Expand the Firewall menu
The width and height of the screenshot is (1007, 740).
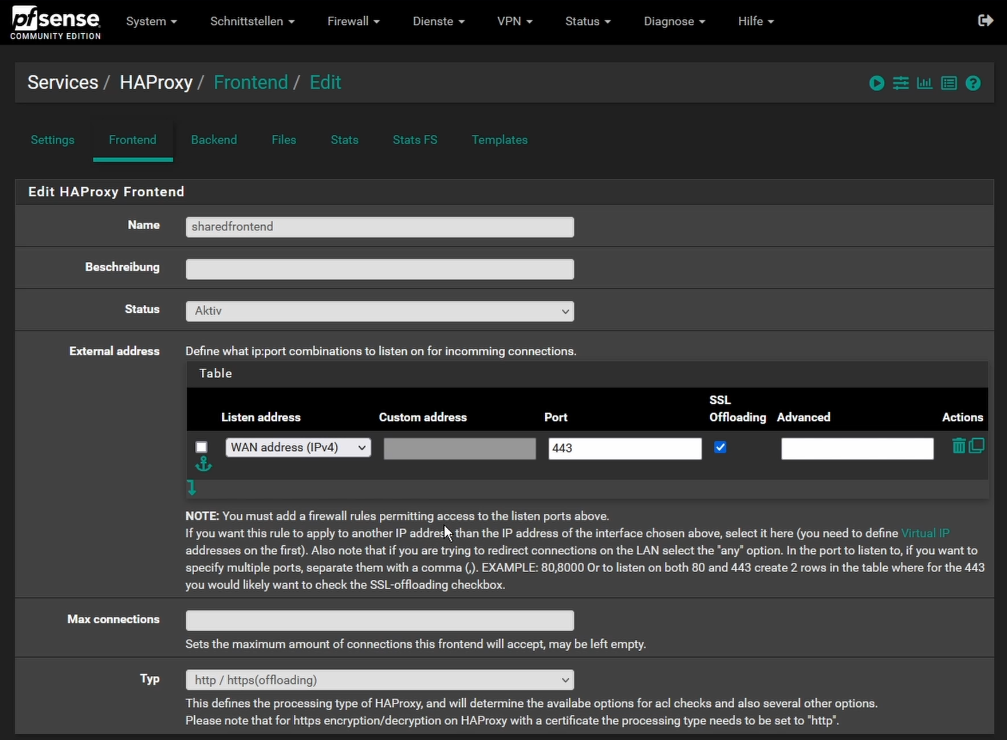coord(353,21)
